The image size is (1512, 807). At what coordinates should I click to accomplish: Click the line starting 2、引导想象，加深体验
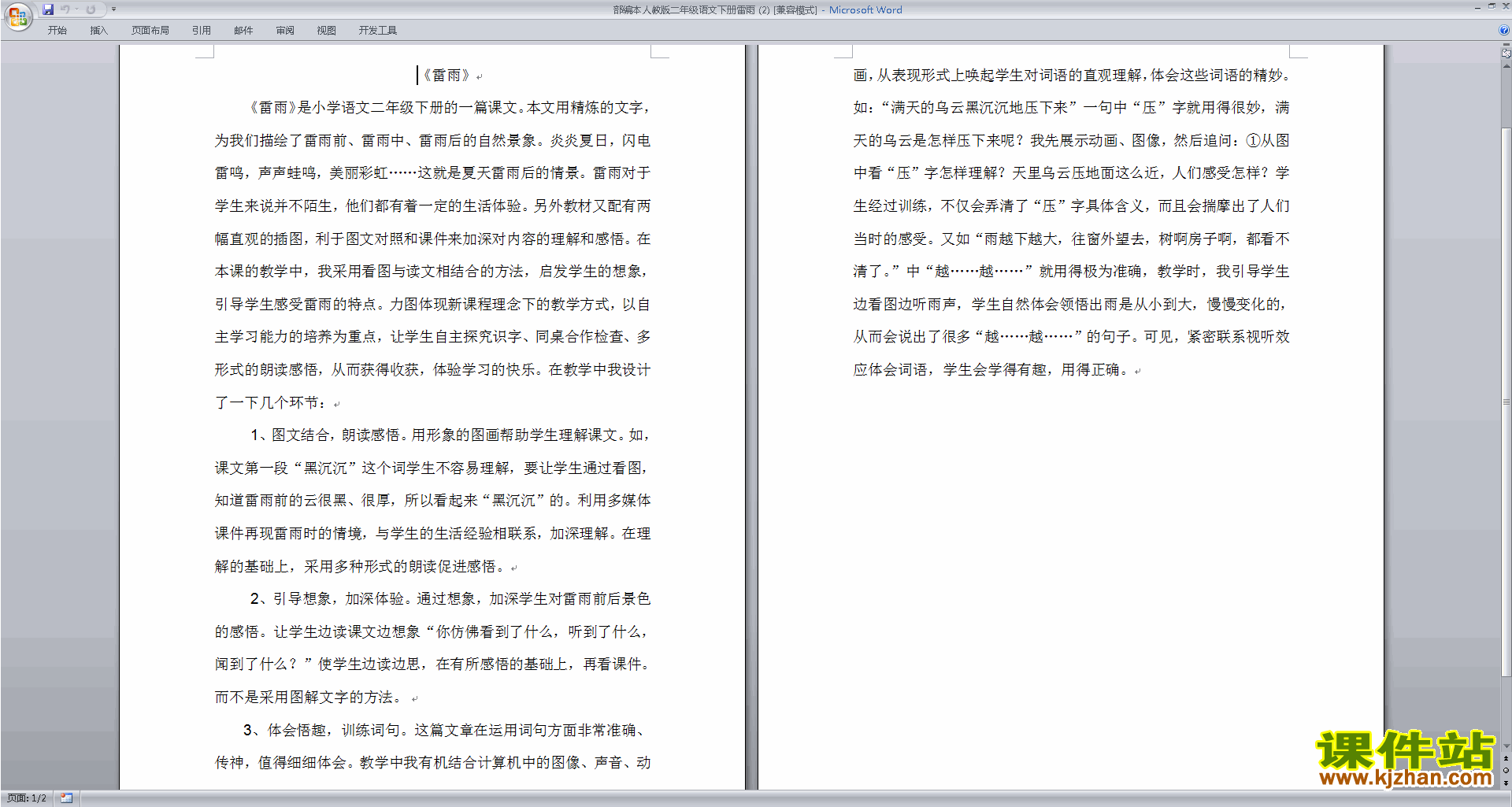pos(450,599)
